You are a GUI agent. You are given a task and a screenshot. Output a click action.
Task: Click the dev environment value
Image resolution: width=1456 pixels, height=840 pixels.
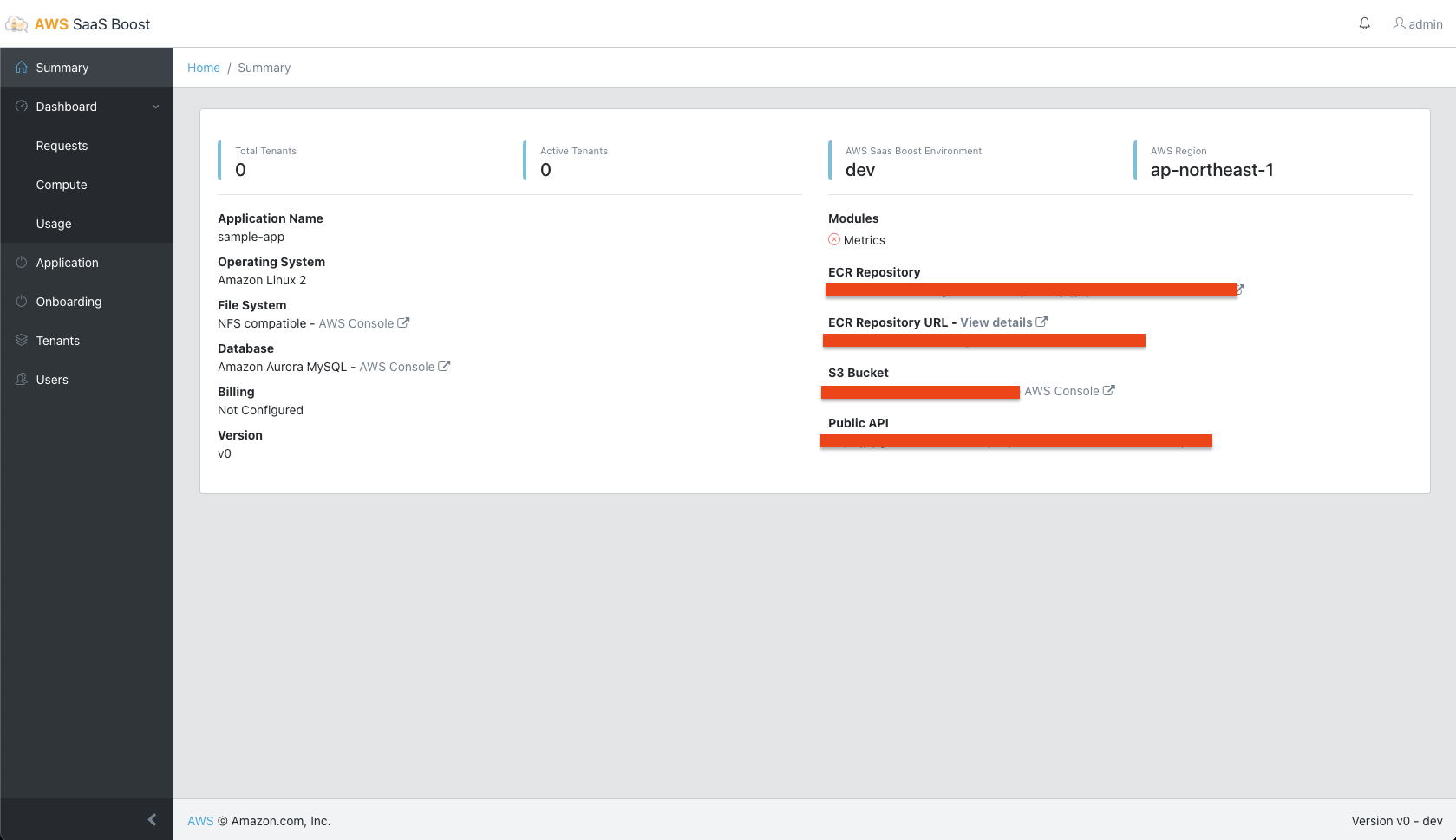point(860,170)
